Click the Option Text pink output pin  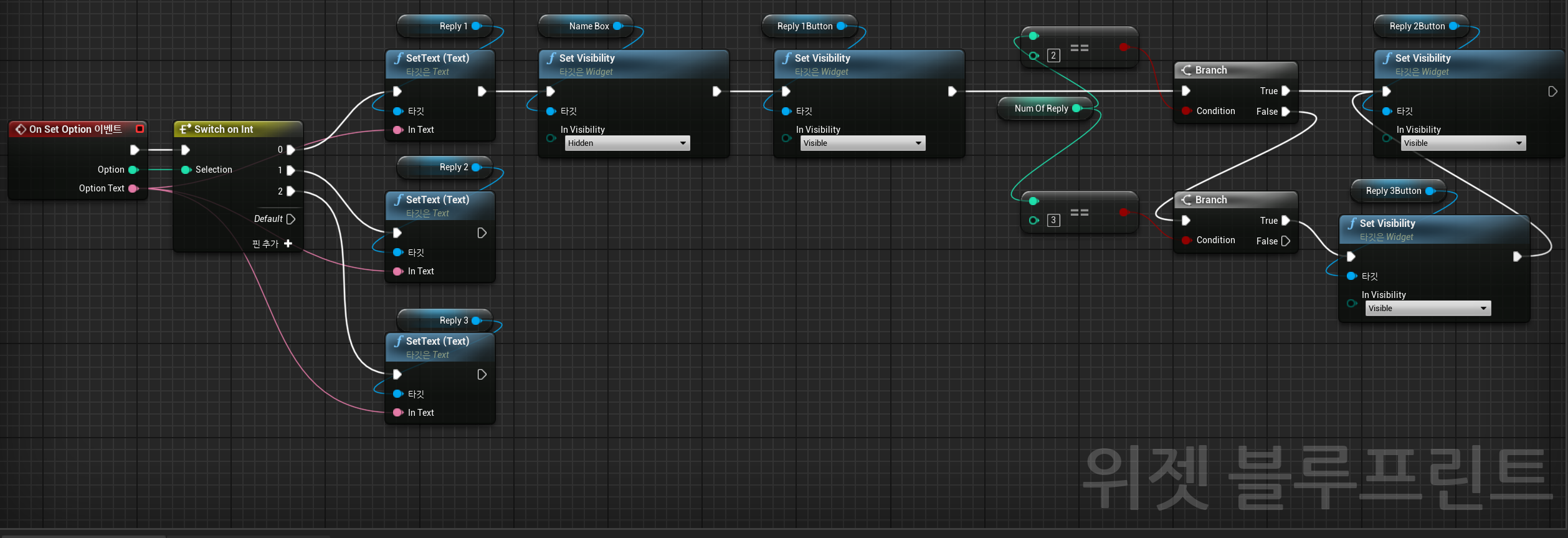(x=133, y=188)
